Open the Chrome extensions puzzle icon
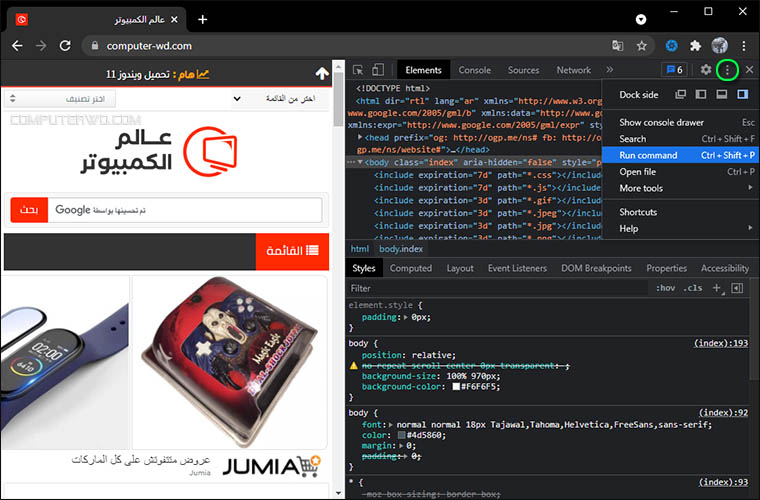This screenshot has height=500, width=760. 696,46
